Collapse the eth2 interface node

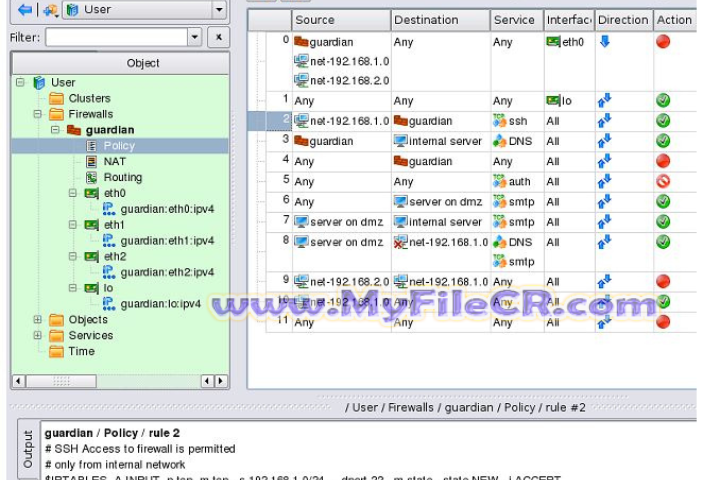pyautogui.click(x=73, y=256)
